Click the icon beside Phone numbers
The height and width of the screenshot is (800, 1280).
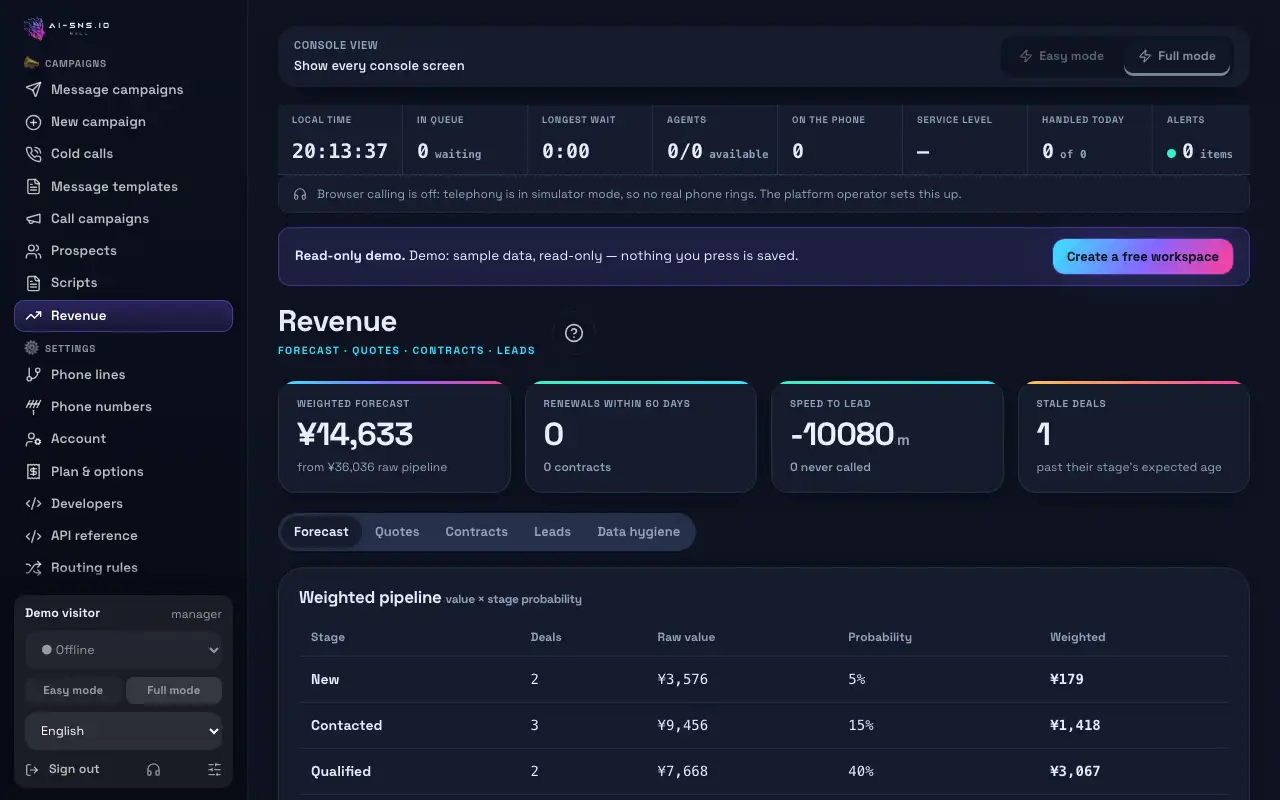click(34, 407)
